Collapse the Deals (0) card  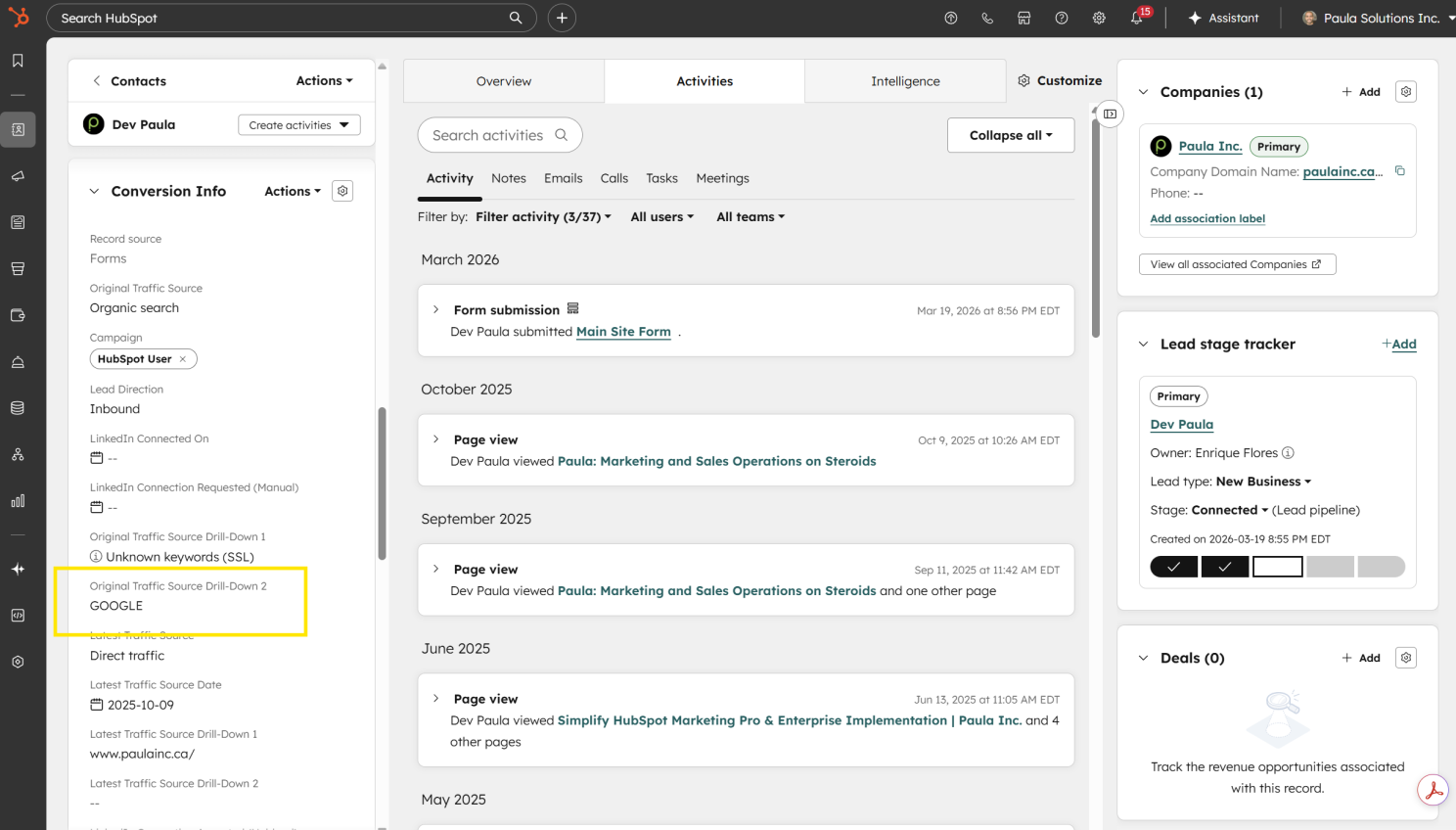point(1143,658)
